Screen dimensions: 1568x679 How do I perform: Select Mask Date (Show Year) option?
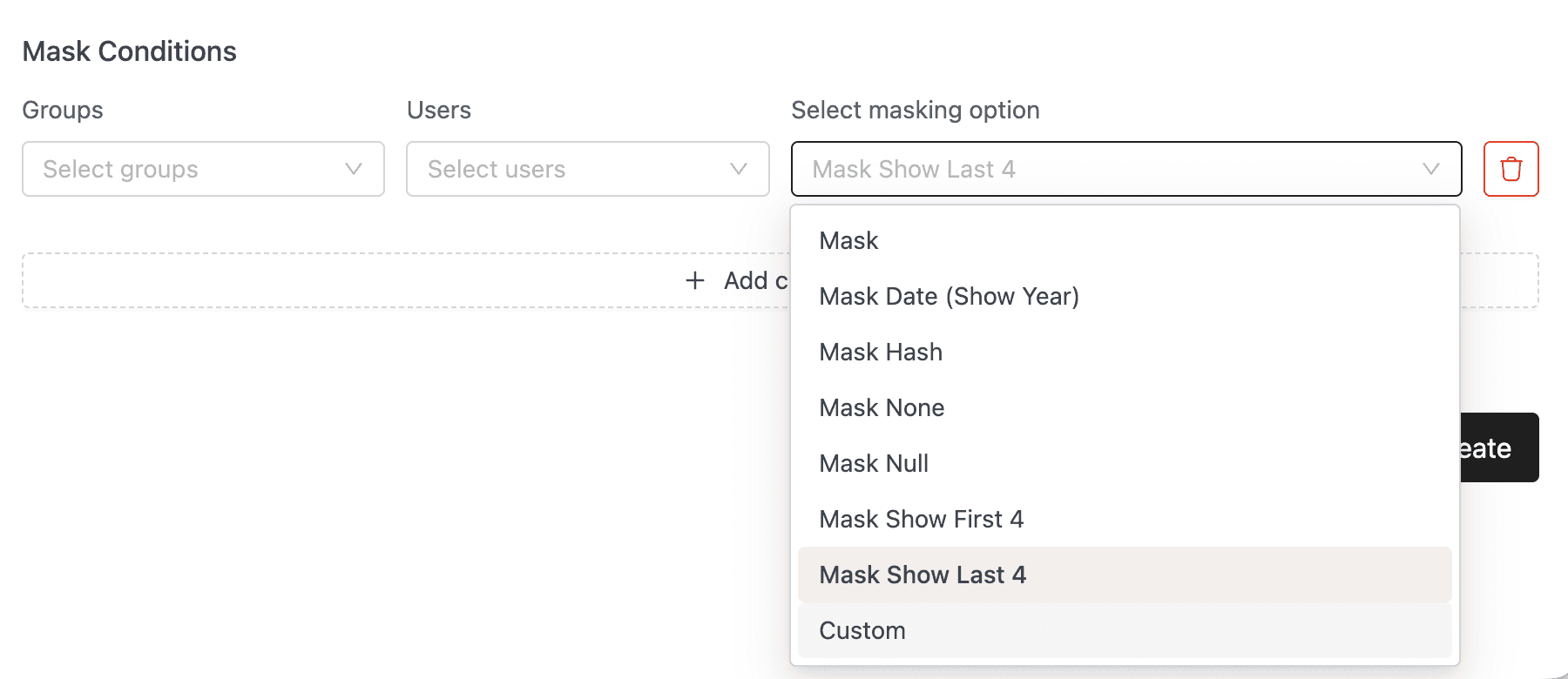[950, 296]
